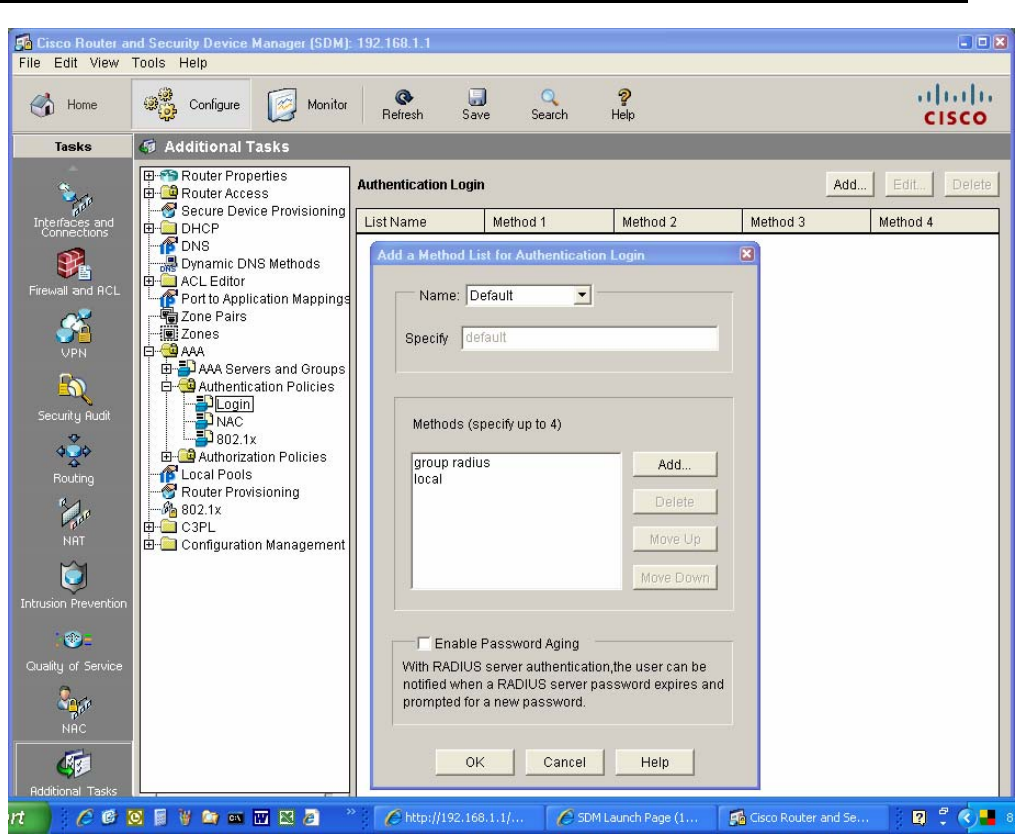Click the Word icon in taskbar quick launch

coord(261,818)
